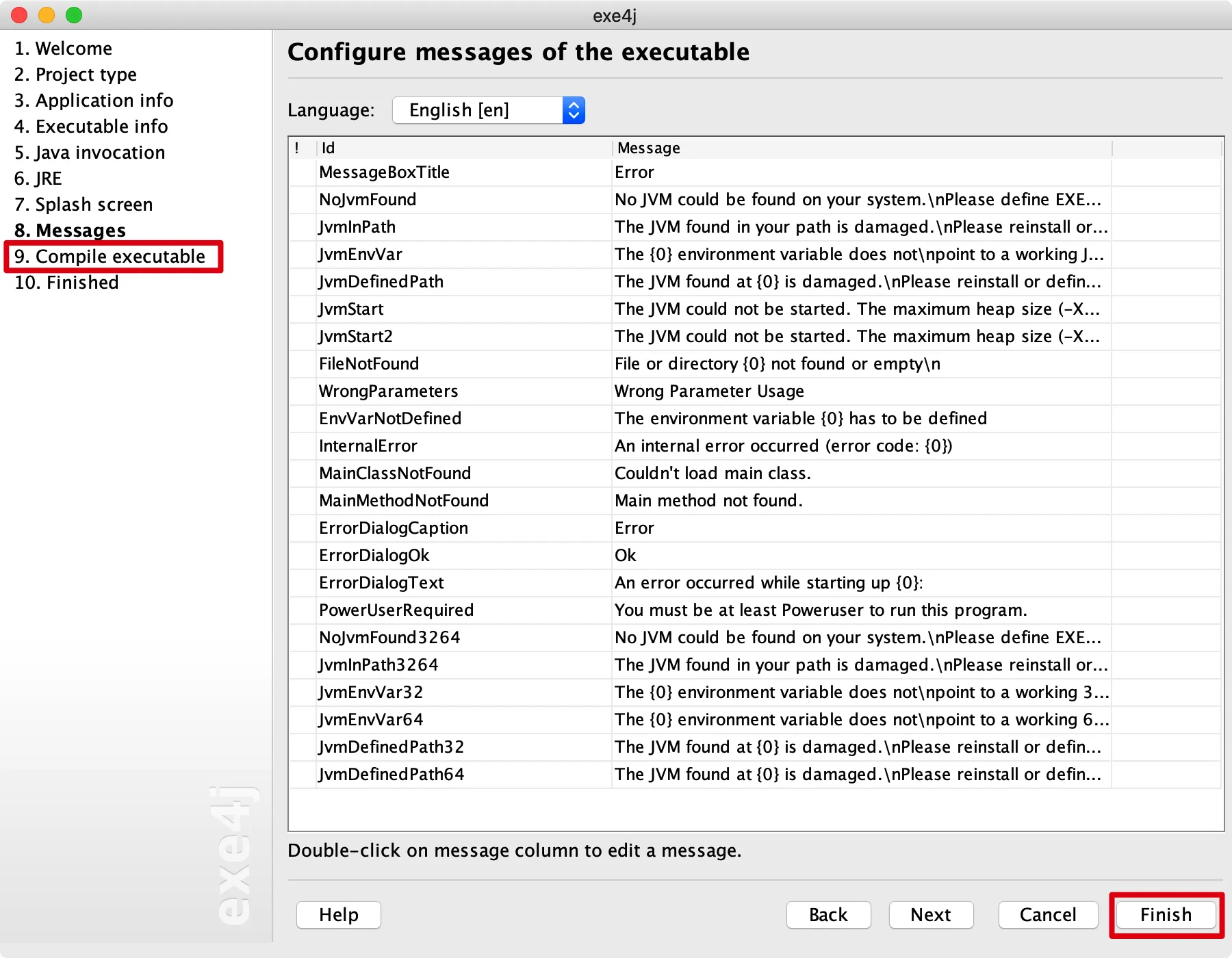Select the MainClassNotFound message row
1232x958 pixels.
pos(755,474)
